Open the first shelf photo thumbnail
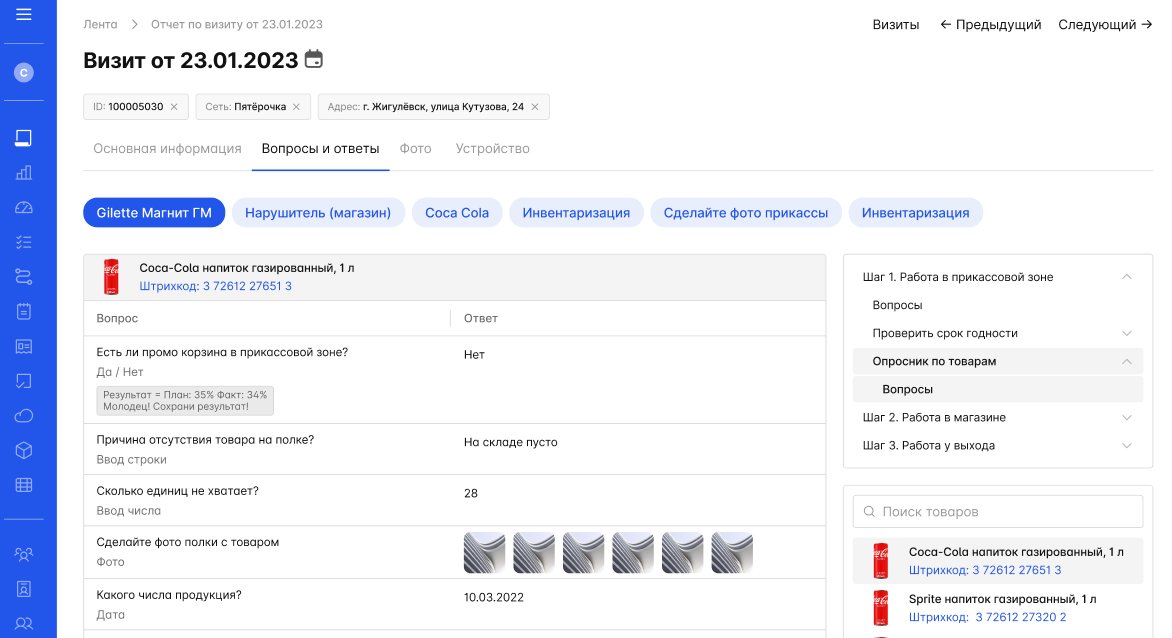1172x638 pixels. pos(484,553)
